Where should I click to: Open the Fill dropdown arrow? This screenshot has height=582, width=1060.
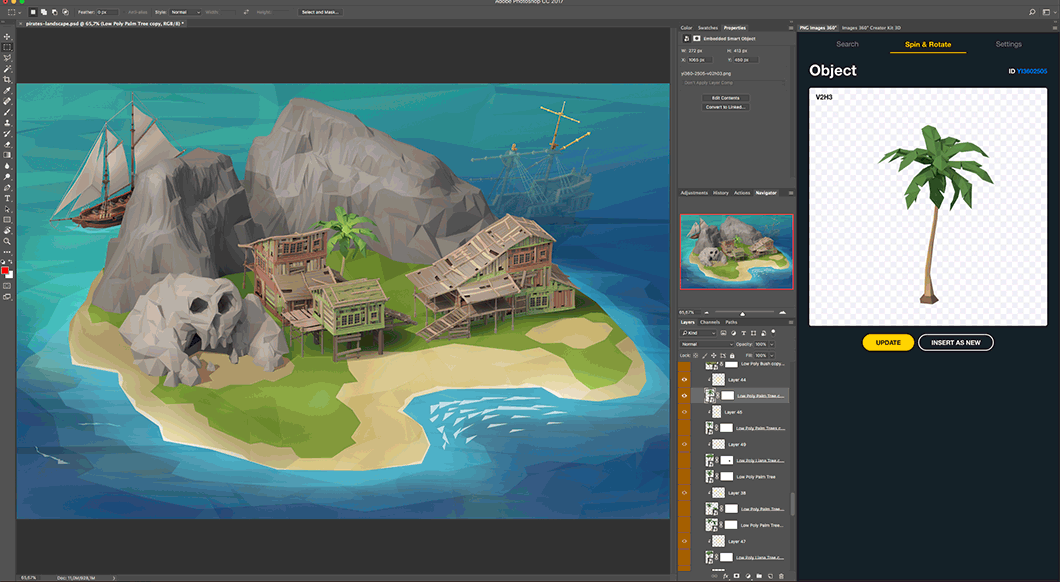(772, 355)
